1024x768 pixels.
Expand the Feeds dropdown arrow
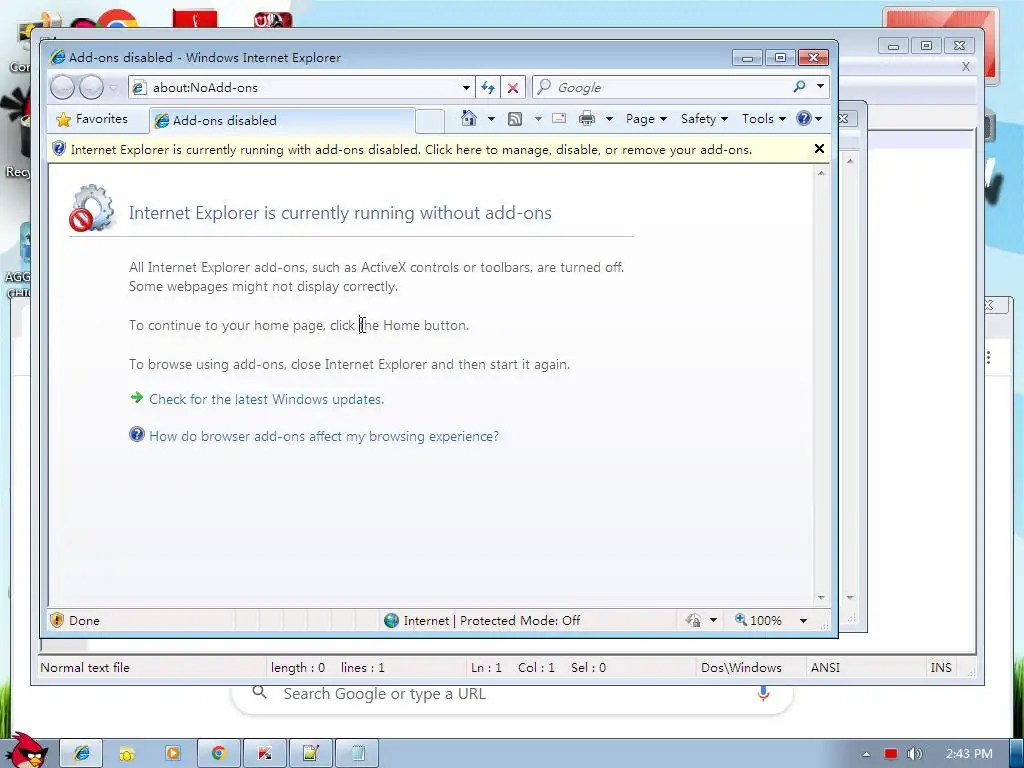[538, 119]
